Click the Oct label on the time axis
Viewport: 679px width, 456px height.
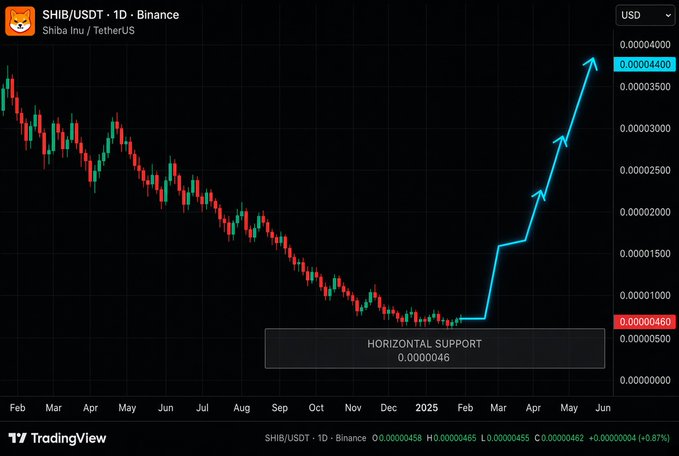coord(316,408)
